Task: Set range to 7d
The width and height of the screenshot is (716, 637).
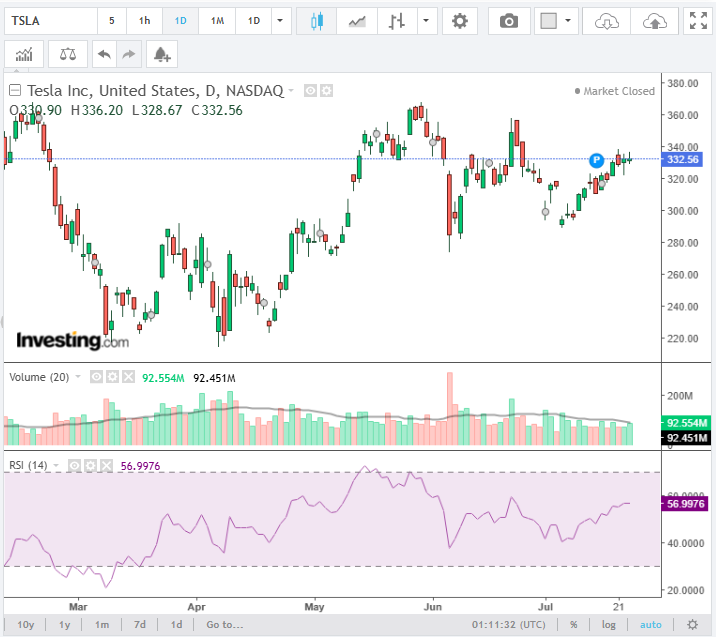Action: pos(140,624)
